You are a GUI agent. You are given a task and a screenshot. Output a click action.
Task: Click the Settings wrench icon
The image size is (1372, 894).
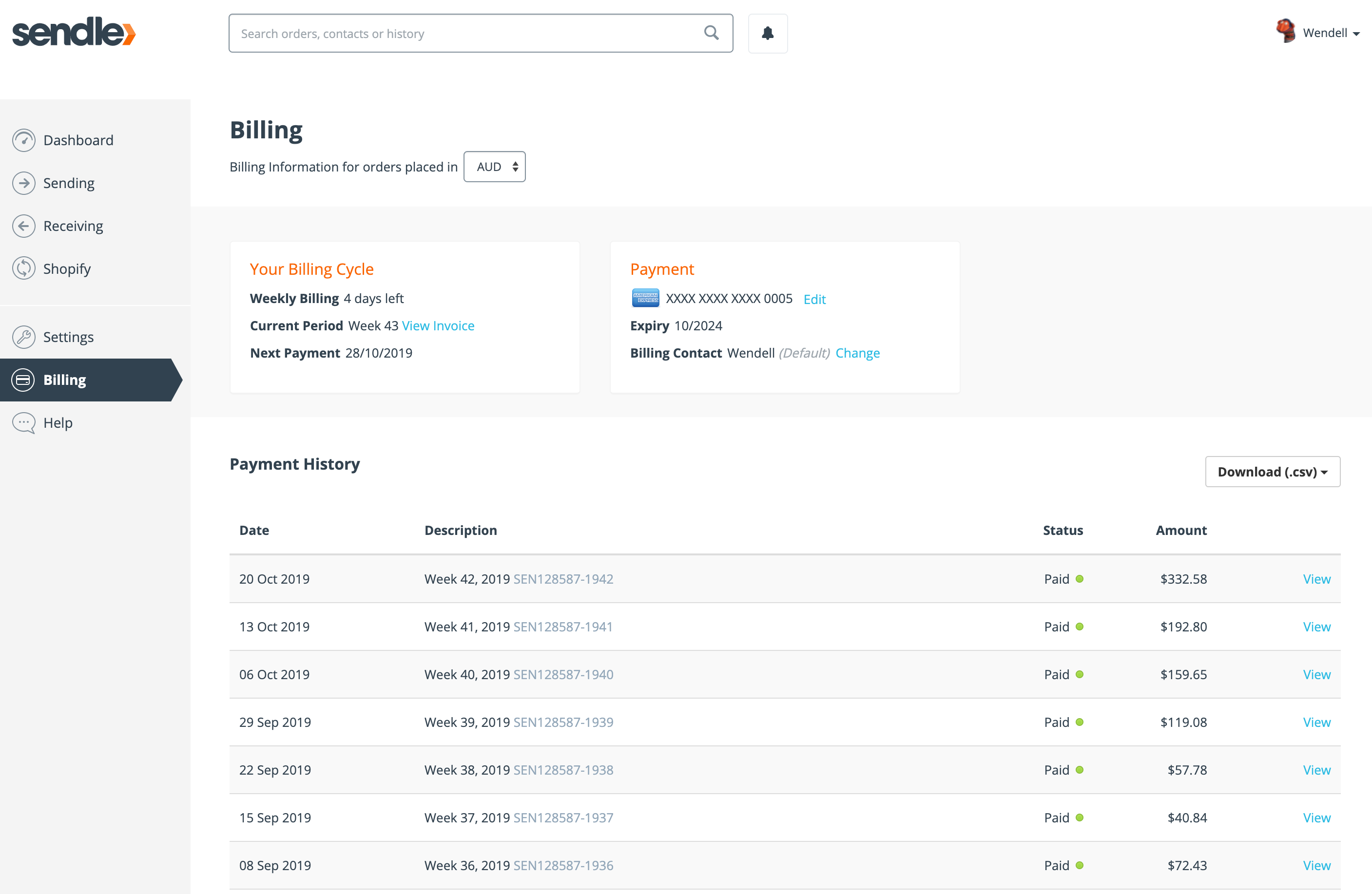pyautogui.click(x=23, y=337)
